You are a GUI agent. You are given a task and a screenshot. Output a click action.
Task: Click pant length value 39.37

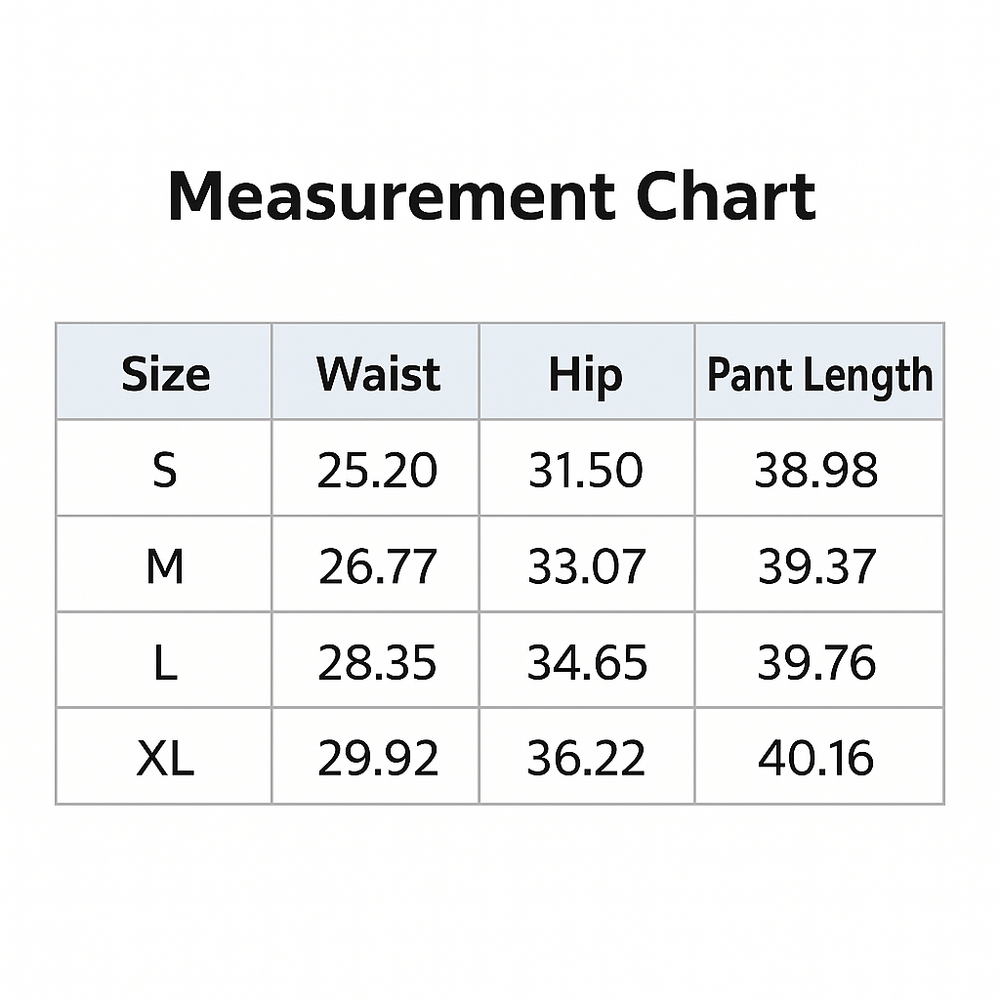pos(816,567)
